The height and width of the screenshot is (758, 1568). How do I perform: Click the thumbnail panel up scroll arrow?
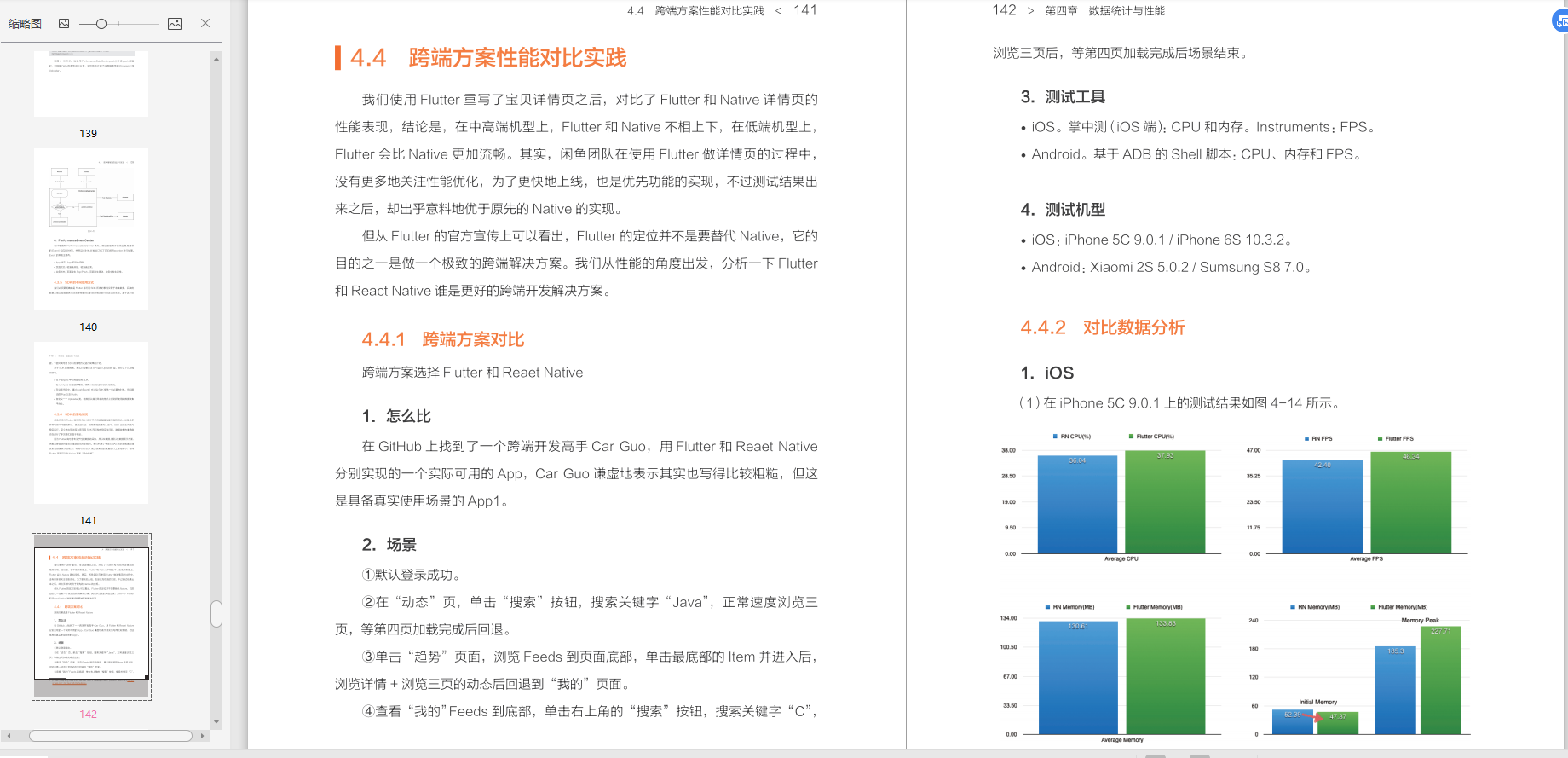pos(216,59)
